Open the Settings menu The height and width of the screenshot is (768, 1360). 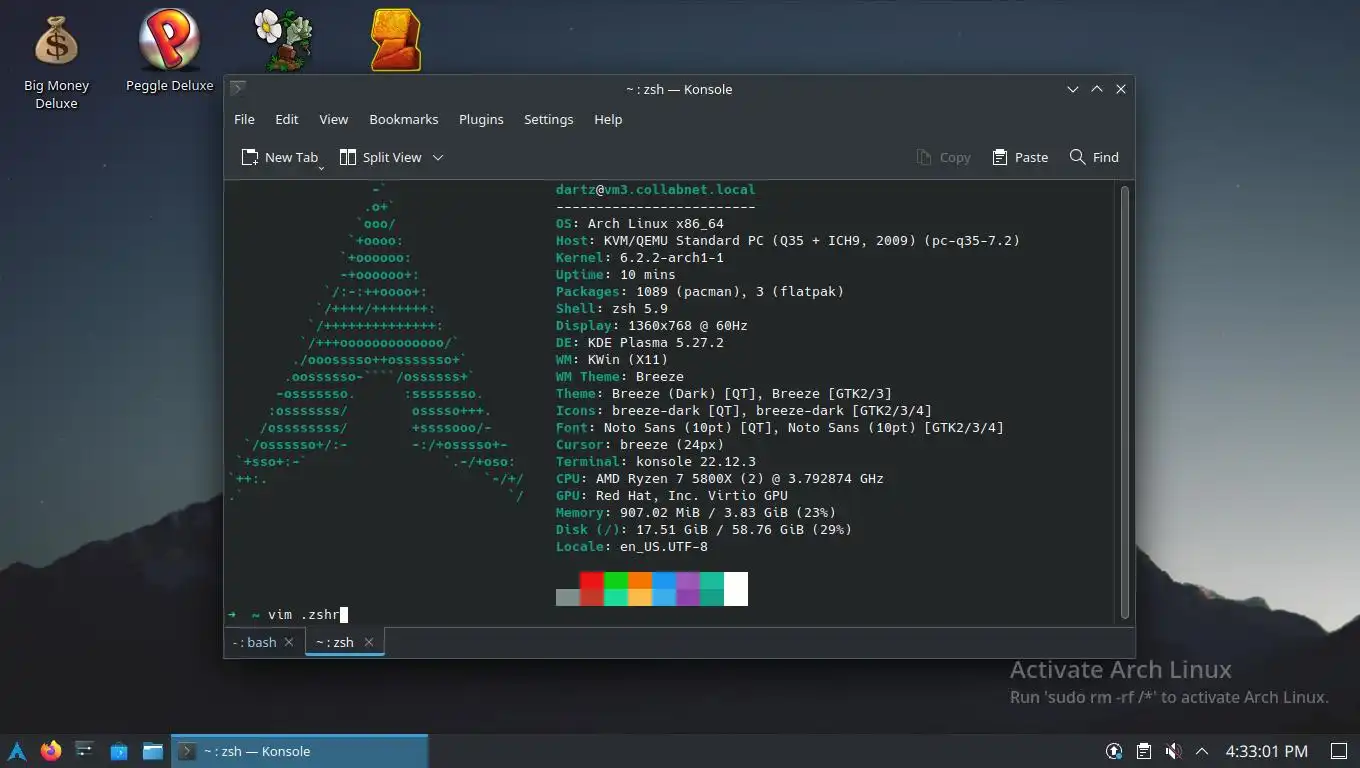pos(548,119)
